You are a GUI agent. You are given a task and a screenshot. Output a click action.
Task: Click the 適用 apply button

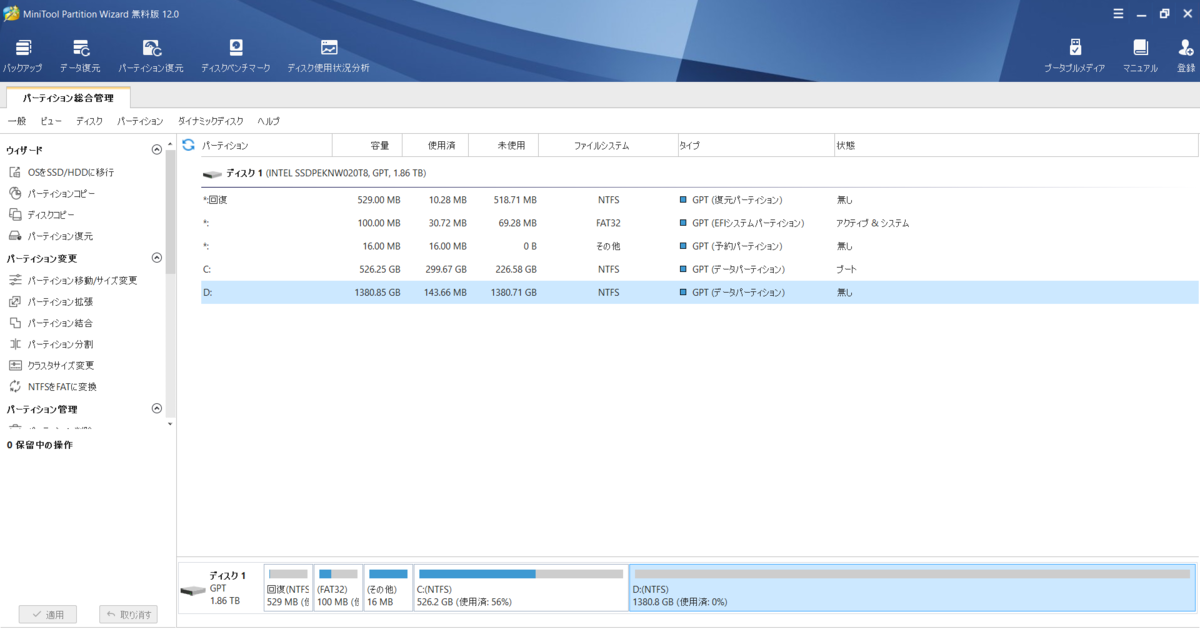click(x=48, y=614)
